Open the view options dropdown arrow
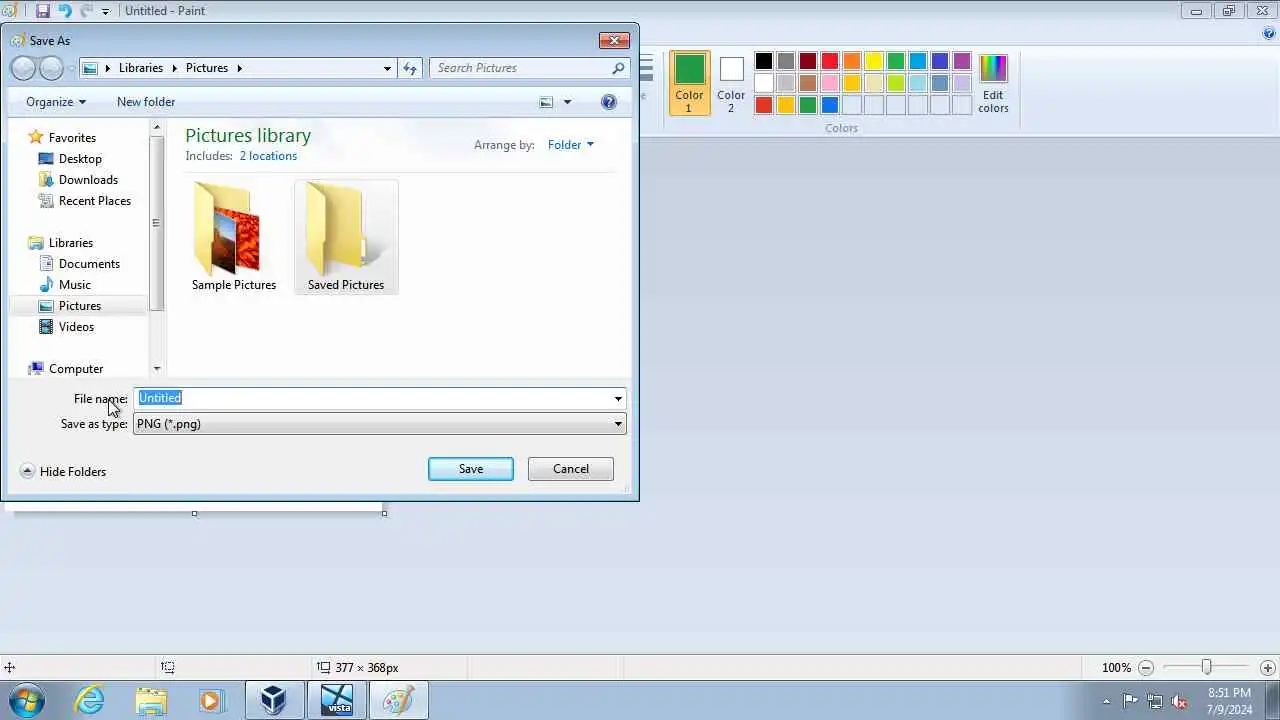Image resolution: width=1280 pixels, height=720 pixels. (567, 102)
